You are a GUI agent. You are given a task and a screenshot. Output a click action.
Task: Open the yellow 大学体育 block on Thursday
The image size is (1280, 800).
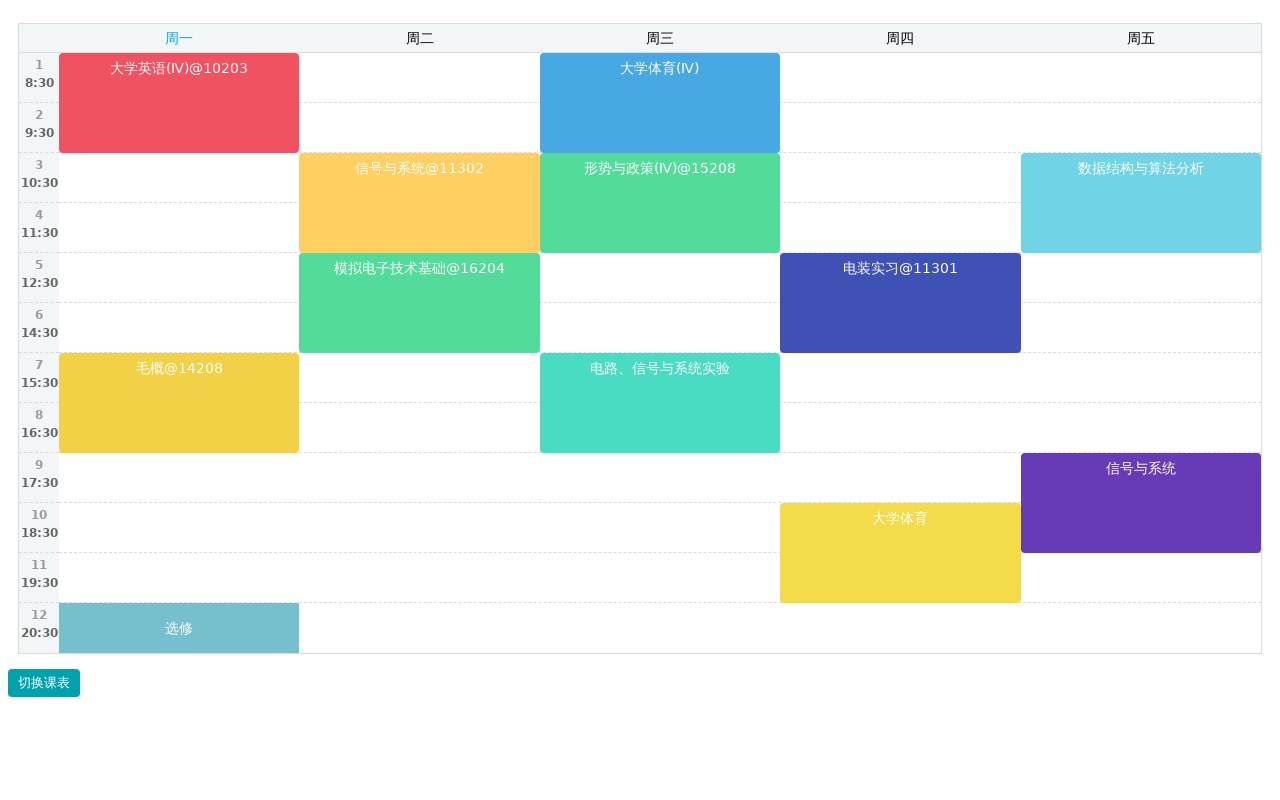pyautogui.click(x=900, y=553)
